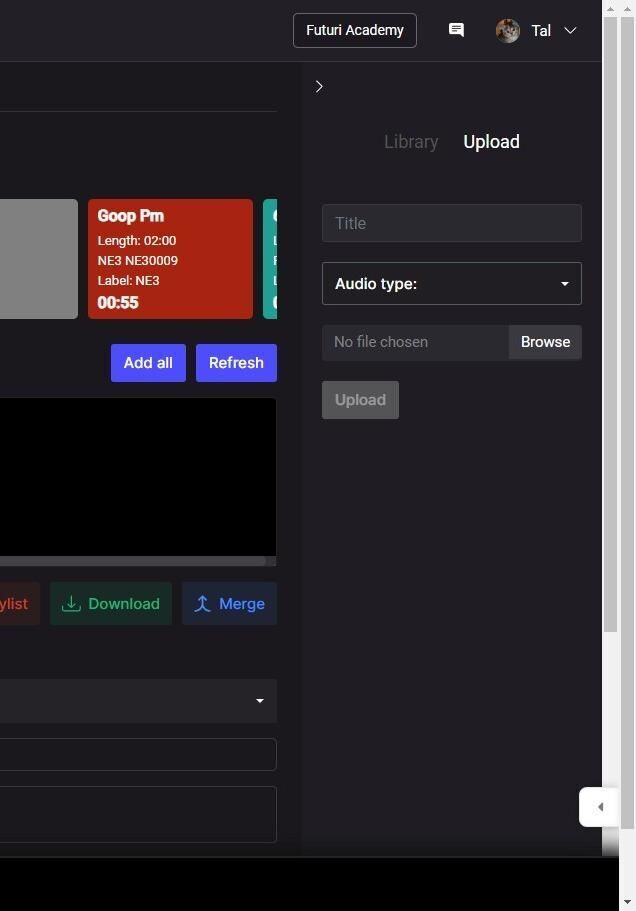Open the Tal user menu chevron
The height and width of the screenshot is (911, 636).
tap(570, 31)
